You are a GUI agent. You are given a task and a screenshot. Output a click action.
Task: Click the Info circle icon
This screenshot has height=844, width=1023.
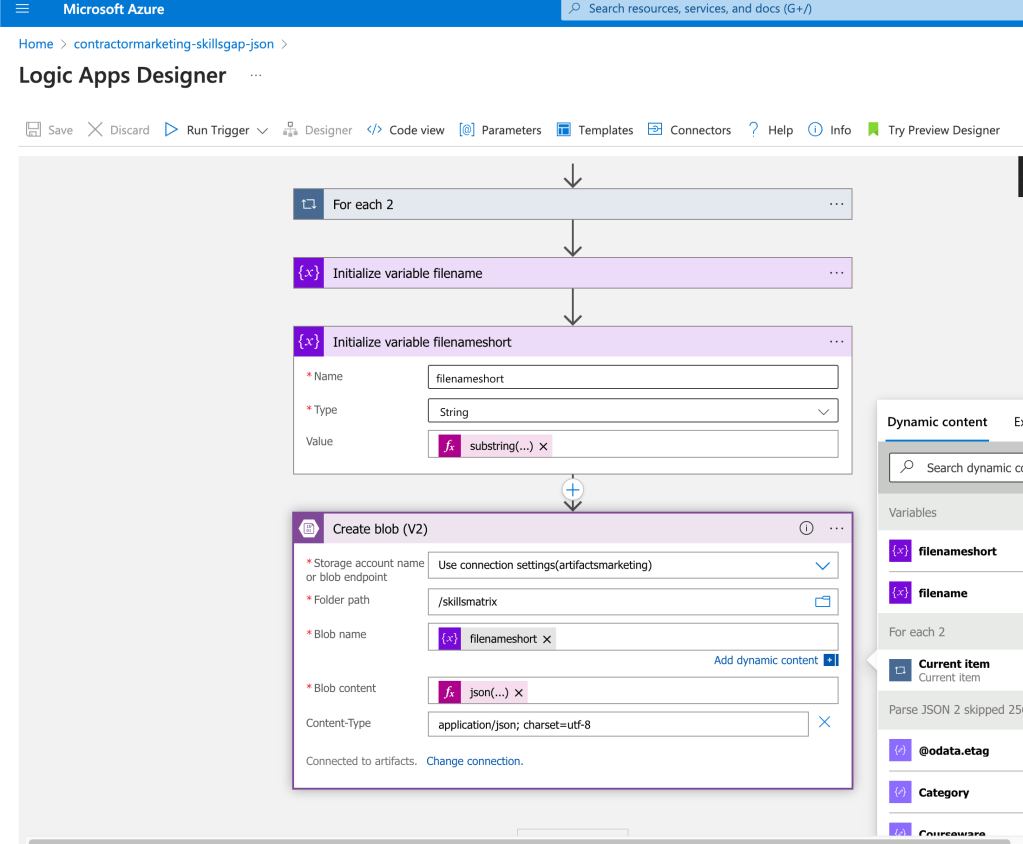(x=815, y=129)
